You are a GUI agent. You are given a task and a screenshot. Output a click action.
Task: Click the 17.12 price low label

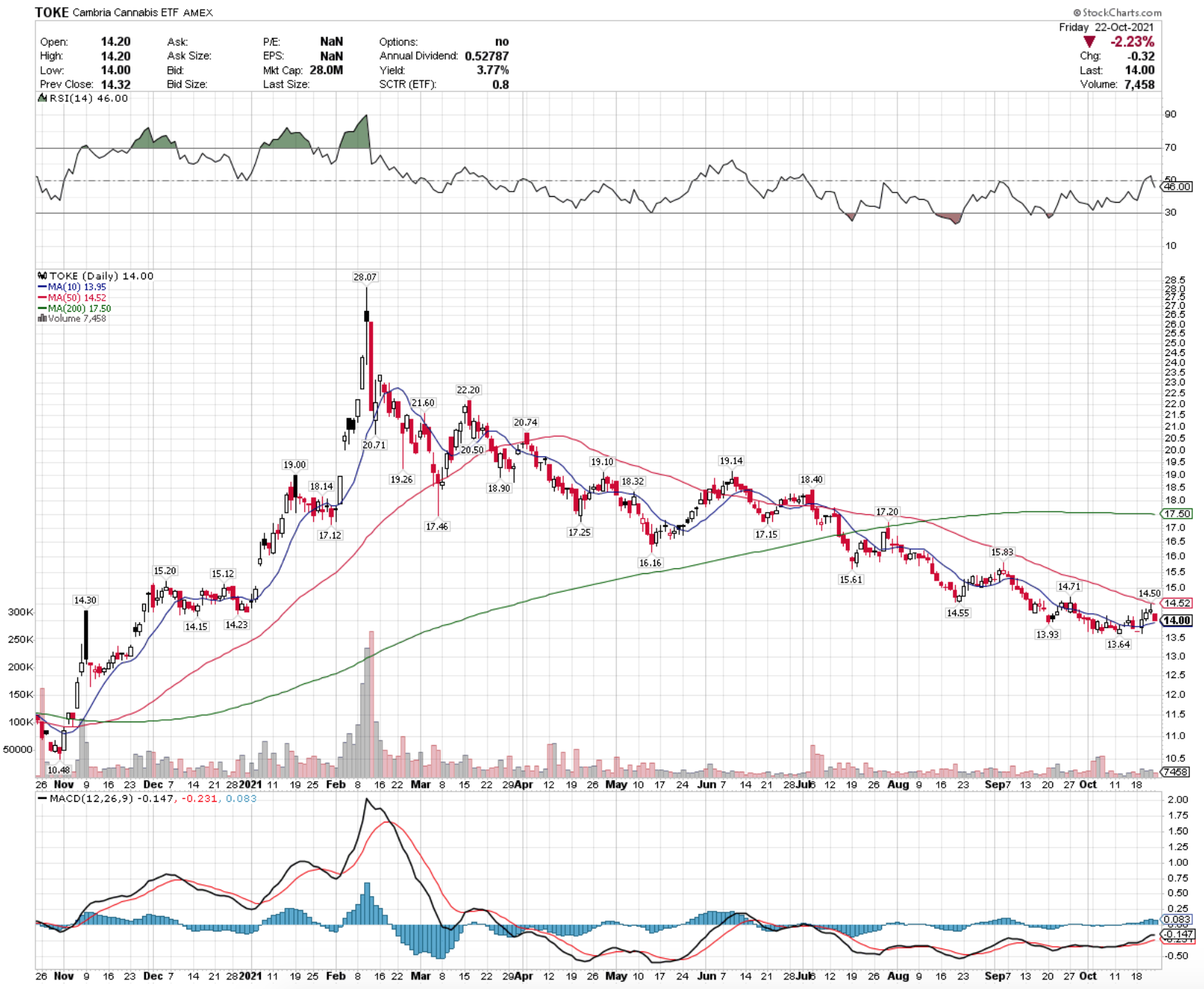pyautogui.click(x=330, y=535)
